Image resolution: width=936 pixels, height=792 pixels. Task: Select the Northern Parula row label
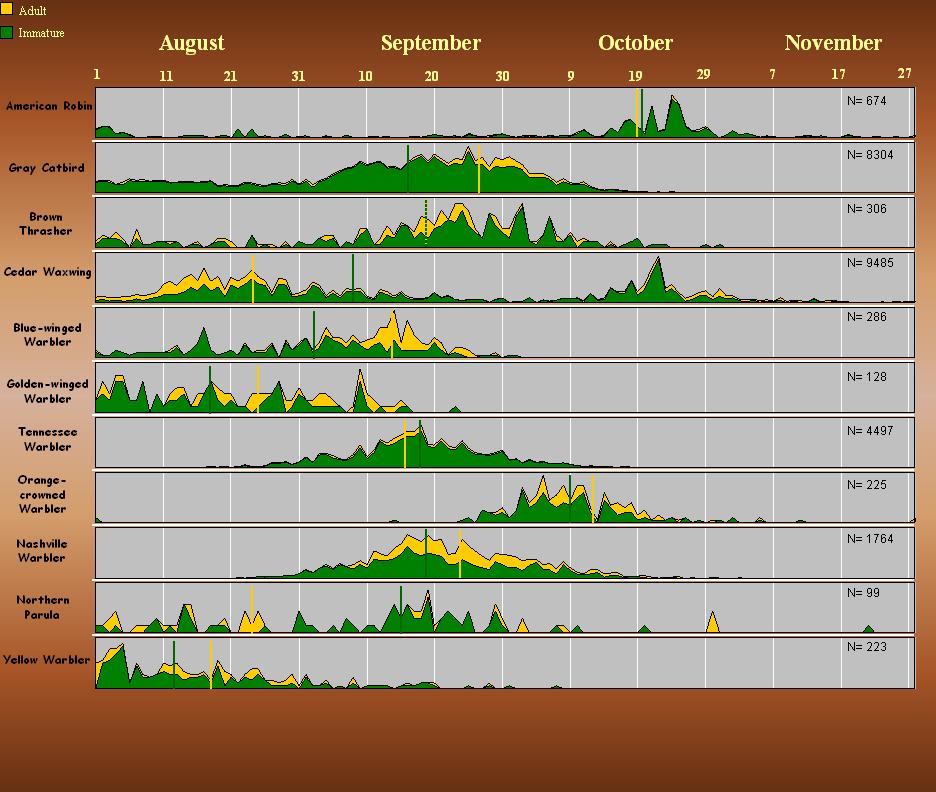pos(42,607)
